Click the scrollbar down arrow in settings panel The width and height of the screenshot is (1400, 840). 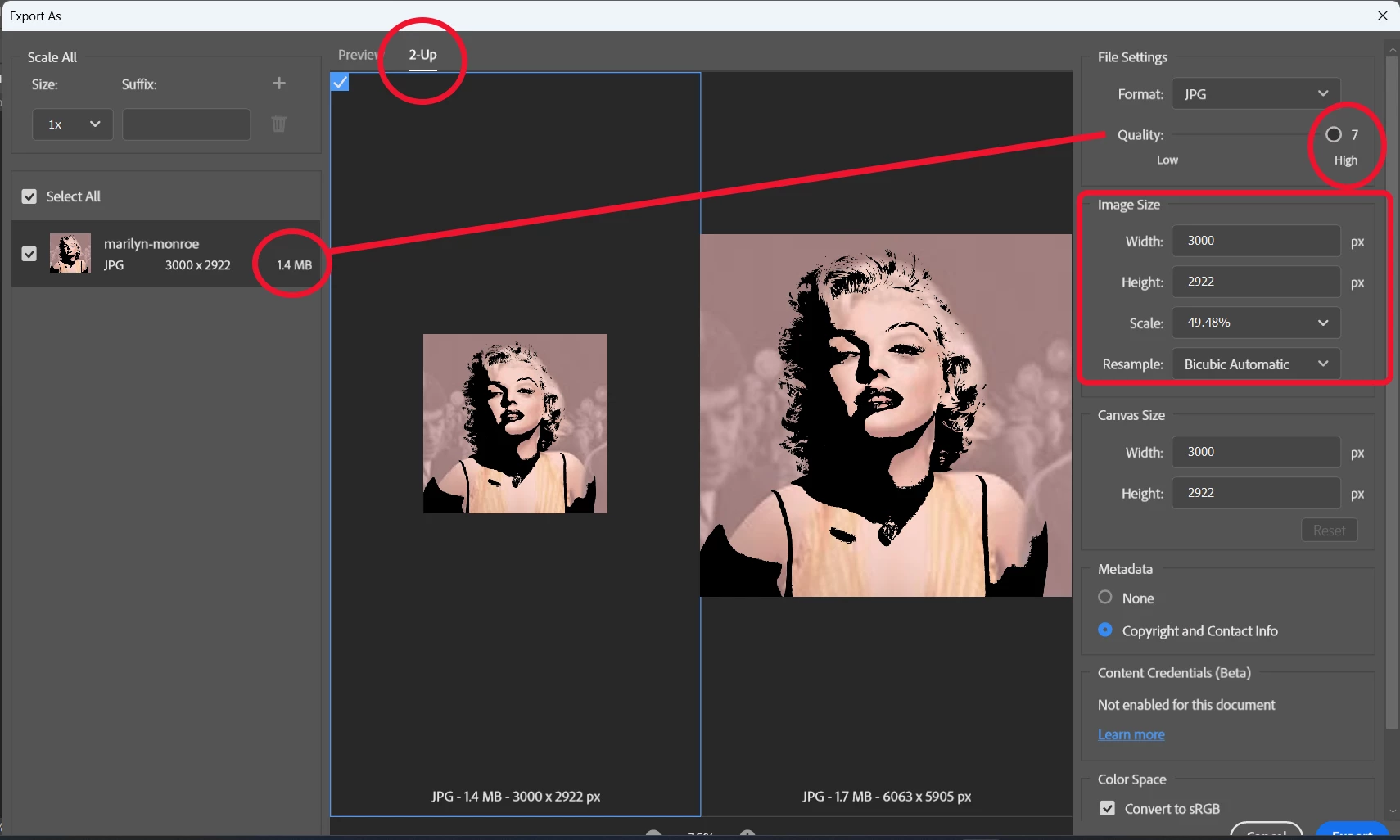1392,811
